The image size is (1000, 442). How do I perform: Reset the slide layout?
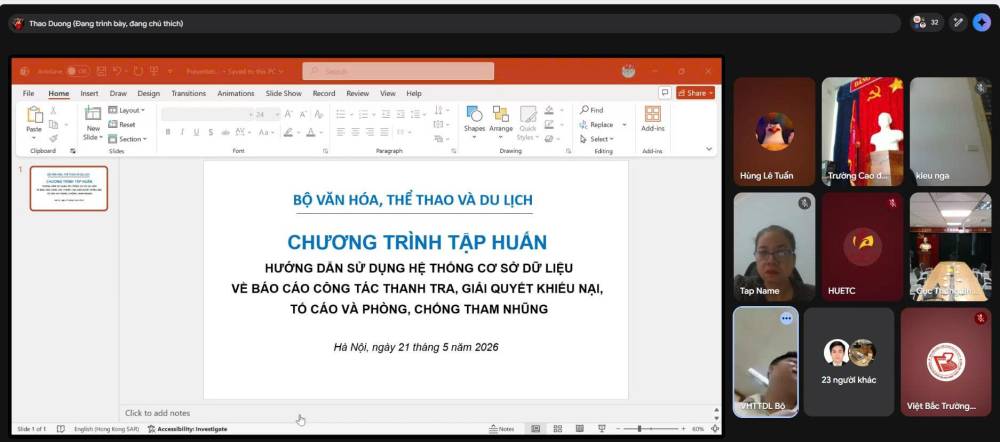[x=122, y=124]
